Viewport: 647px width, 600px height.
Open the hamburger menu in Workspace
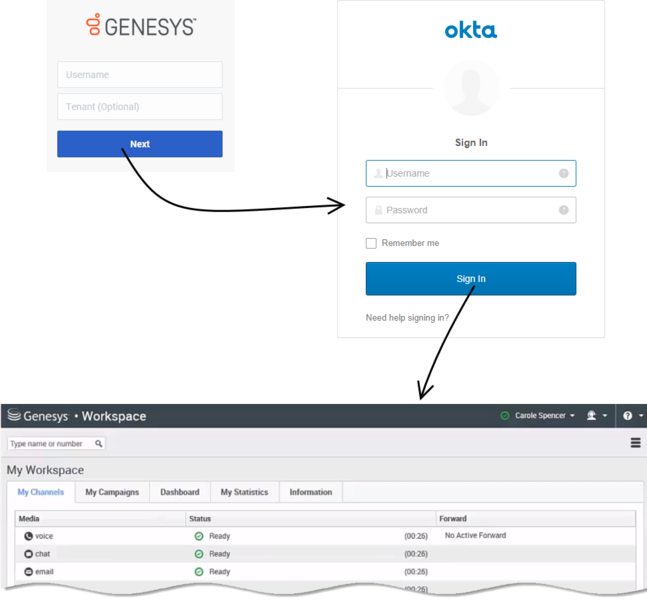(x=635, y=443)
